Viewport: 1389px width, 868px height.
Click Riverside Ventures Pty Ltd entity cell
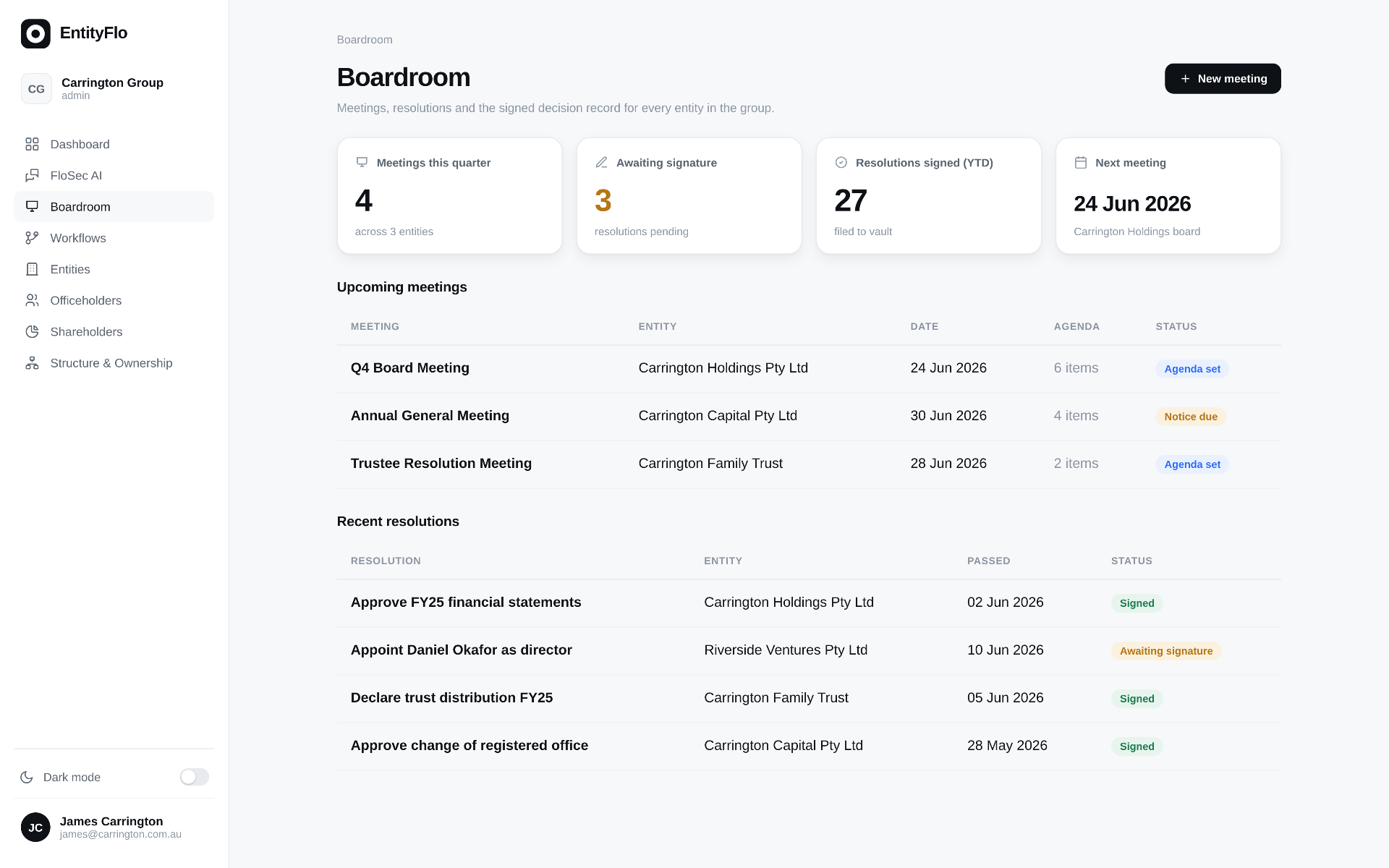pyautogui.click(x=786, y=650)
